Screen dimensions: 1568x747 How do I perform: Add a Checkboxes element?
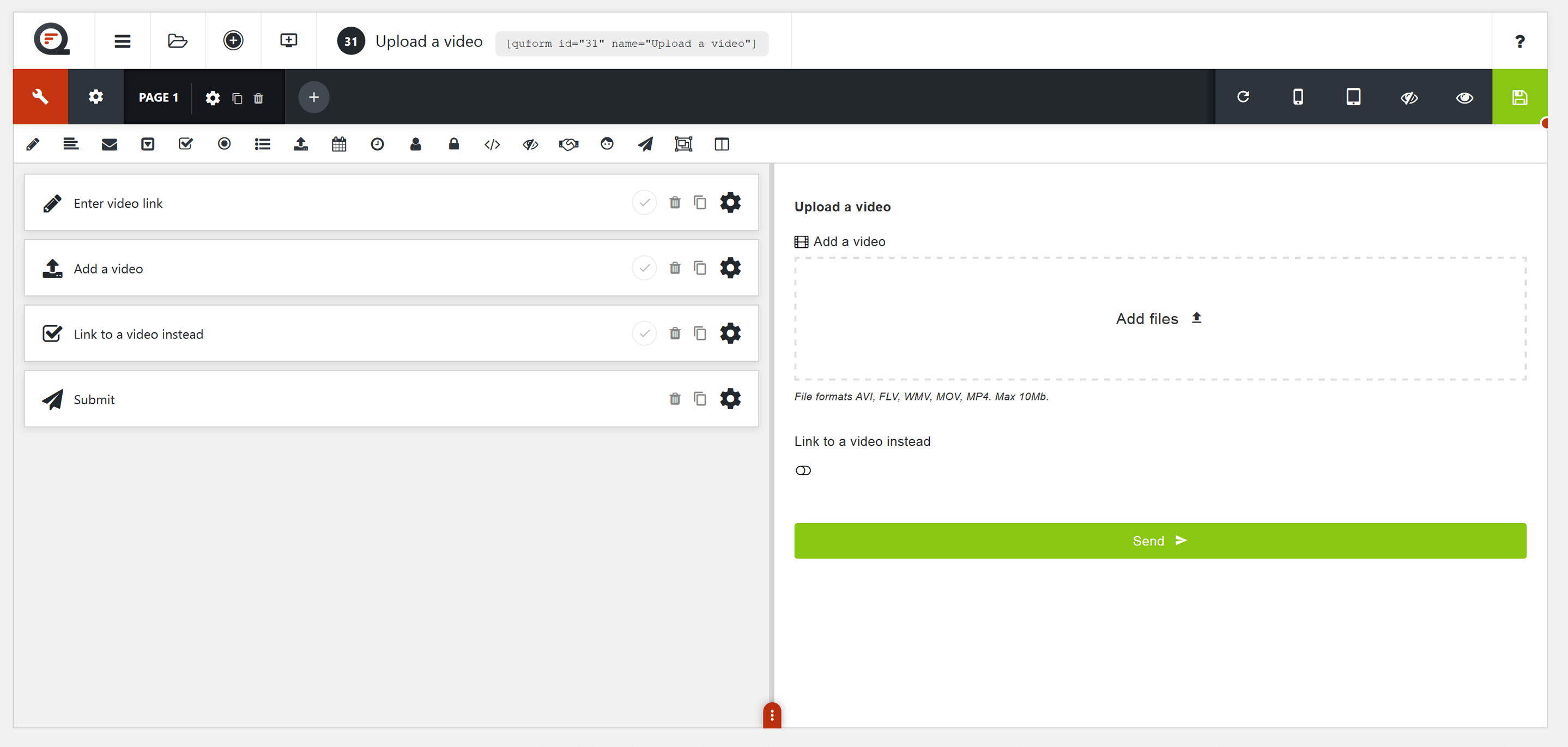[186, 144]
